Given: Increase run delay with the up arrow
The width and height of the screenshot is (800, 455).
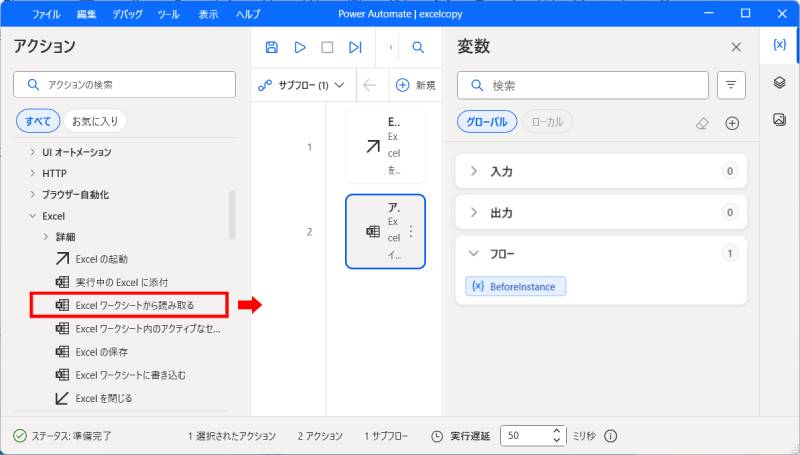Looking at the screenshot, I should coord(557,431).
